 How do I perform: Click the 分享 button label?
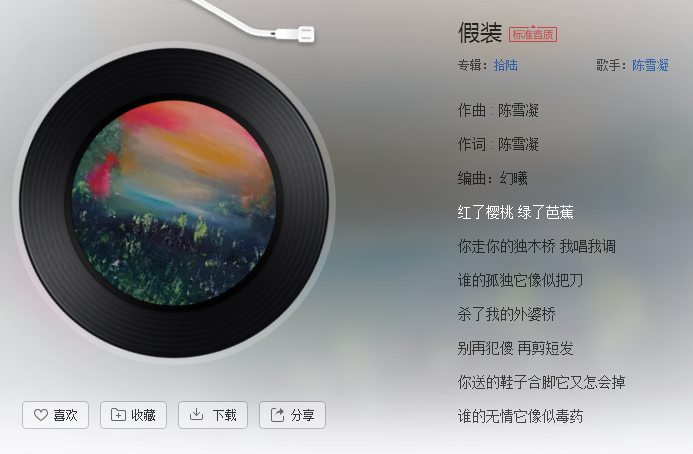tap(302, 415)
